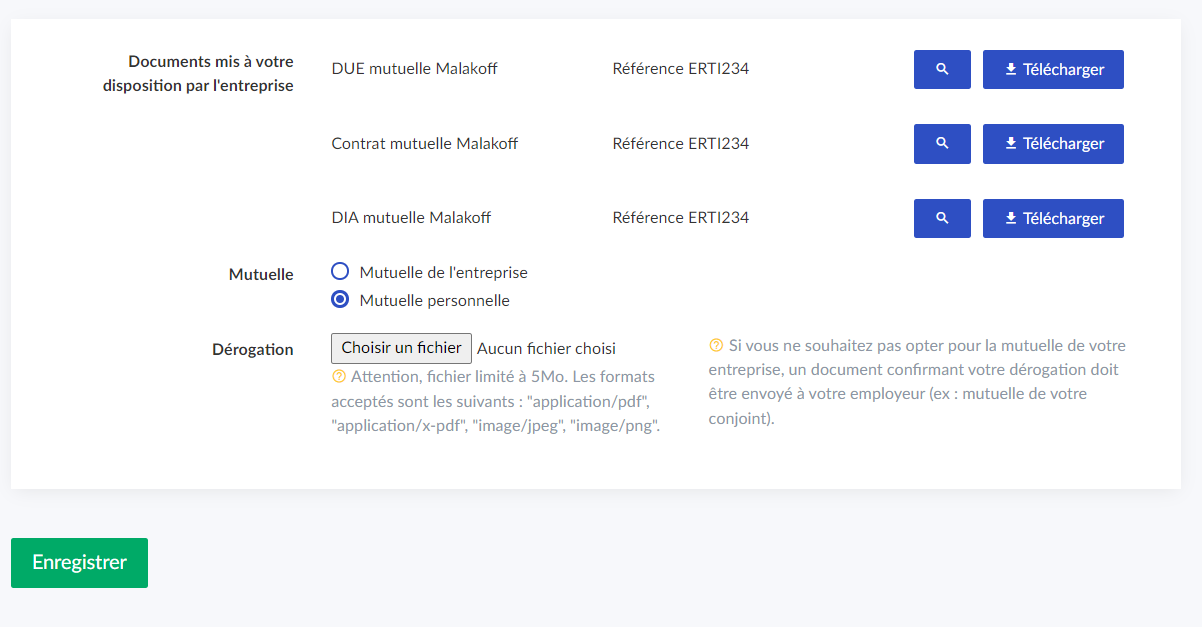Click the reference text in the Contrat row
This screenshot has width=1202, height=627.
[x=680, y=143]
